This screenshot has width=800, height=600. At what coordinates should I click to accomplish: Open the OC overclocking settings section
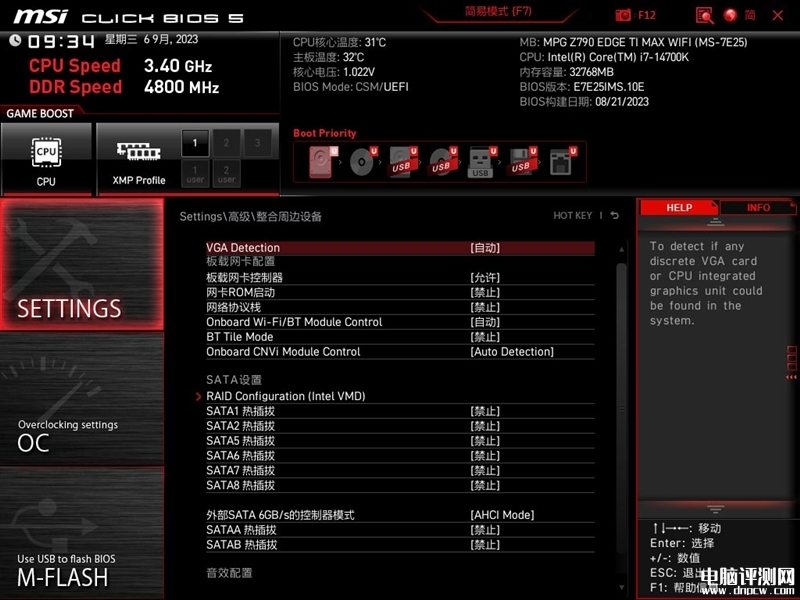(x=82, y=399)
